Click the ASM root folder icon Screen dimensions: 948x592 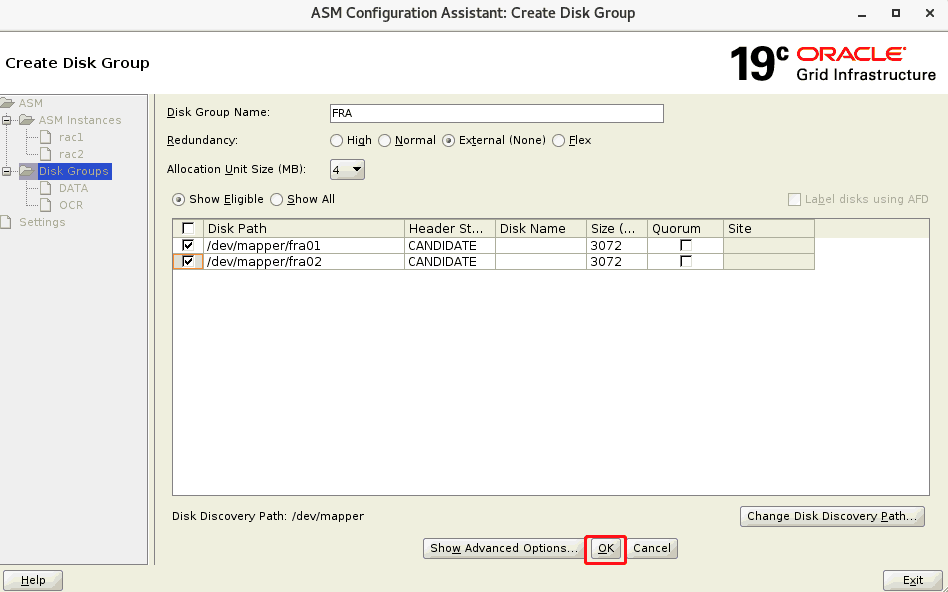tap(7, 103)
